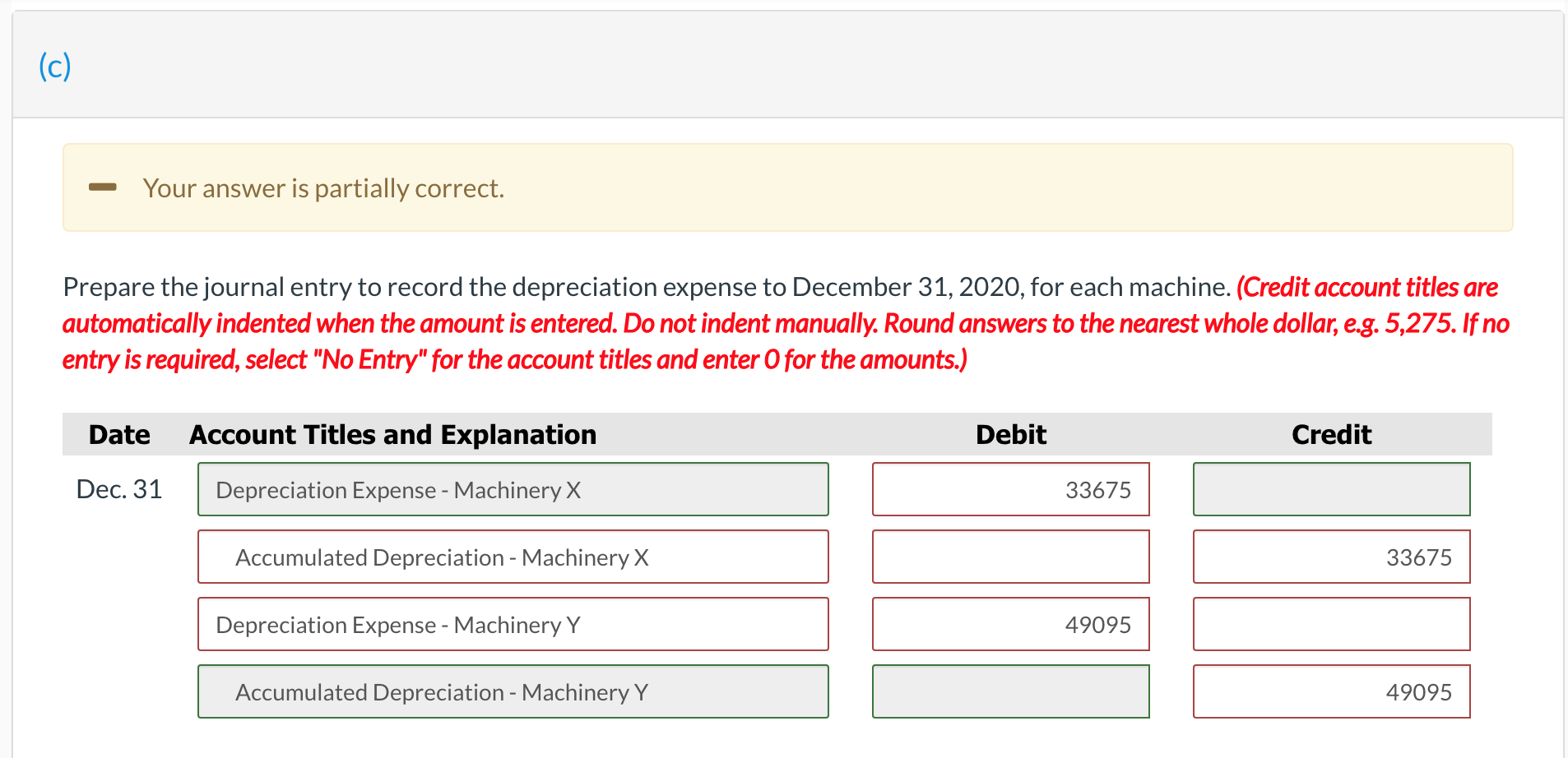Select the Account Titles and Explanation header
The height and width of the screenshot is (758, 1568).
[392, 434]
